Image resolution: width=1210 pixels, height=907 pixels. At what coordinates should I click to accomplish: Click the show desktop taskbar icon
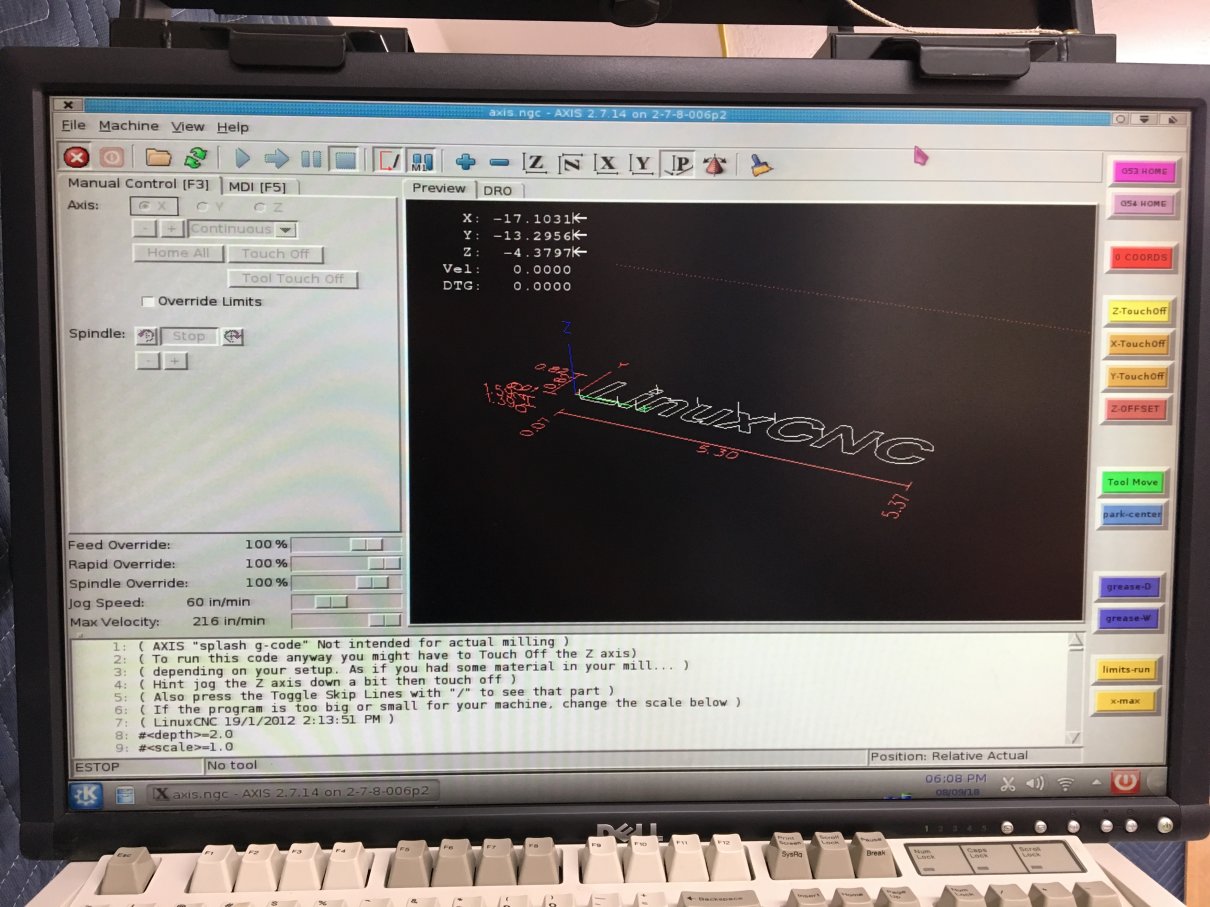(125, 795)
